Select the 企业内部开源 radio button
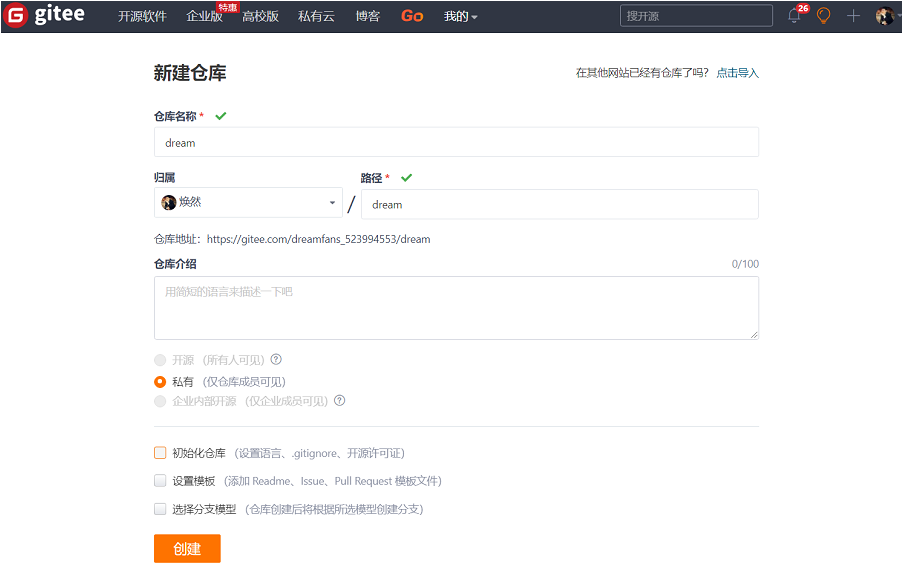The image size is (902, 580). (x=160, y=401)
